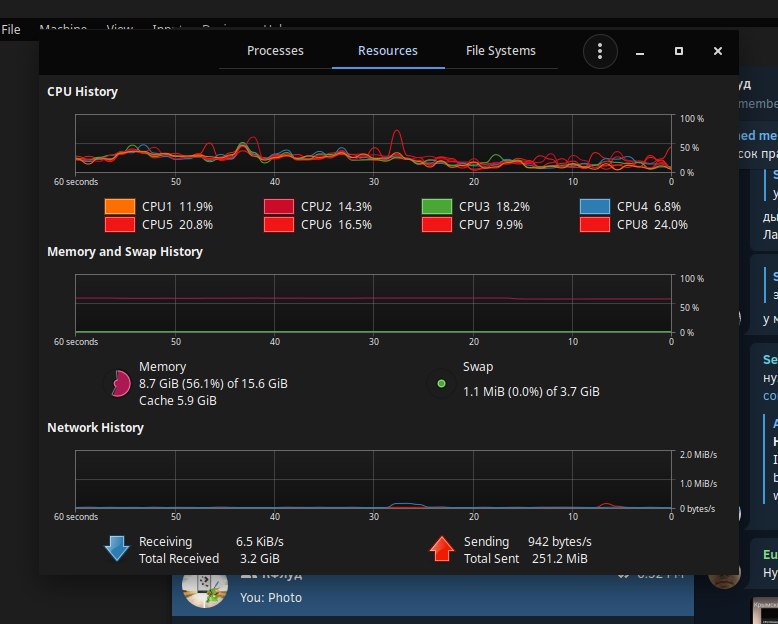Screen dimensions: 778x624
Task: Click the red Sending arrow icon
Action: [442, 549]
